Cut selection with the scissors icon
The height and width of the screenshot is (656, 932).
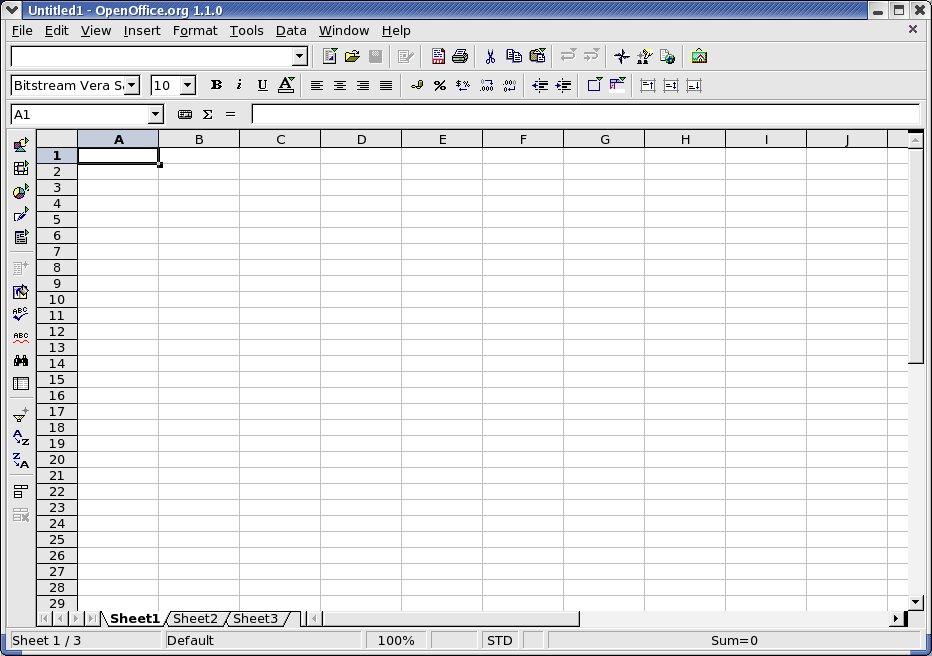click(x=490, y=56)
